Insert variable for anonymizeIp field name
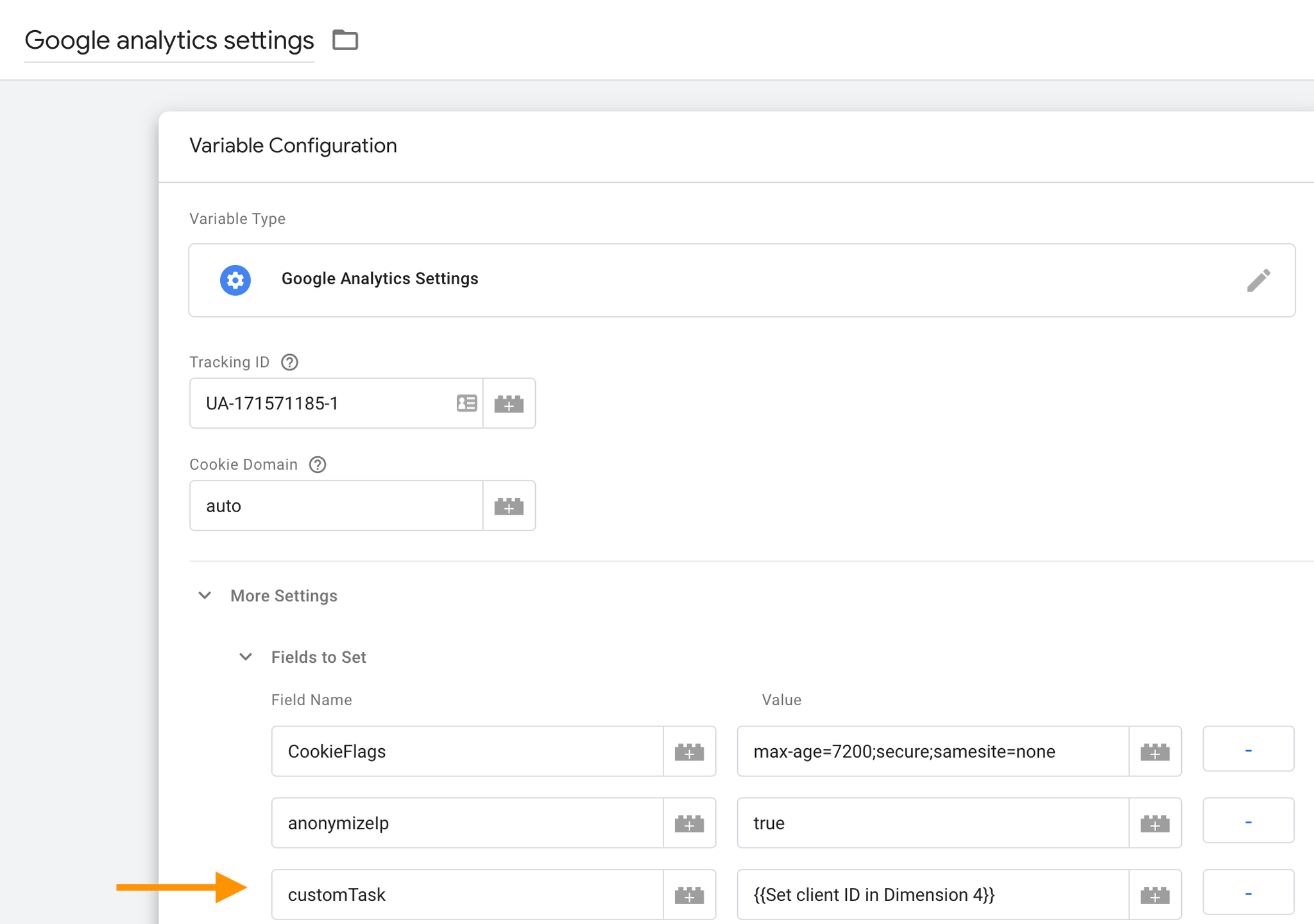The image size is (1314, 924). 690,823
